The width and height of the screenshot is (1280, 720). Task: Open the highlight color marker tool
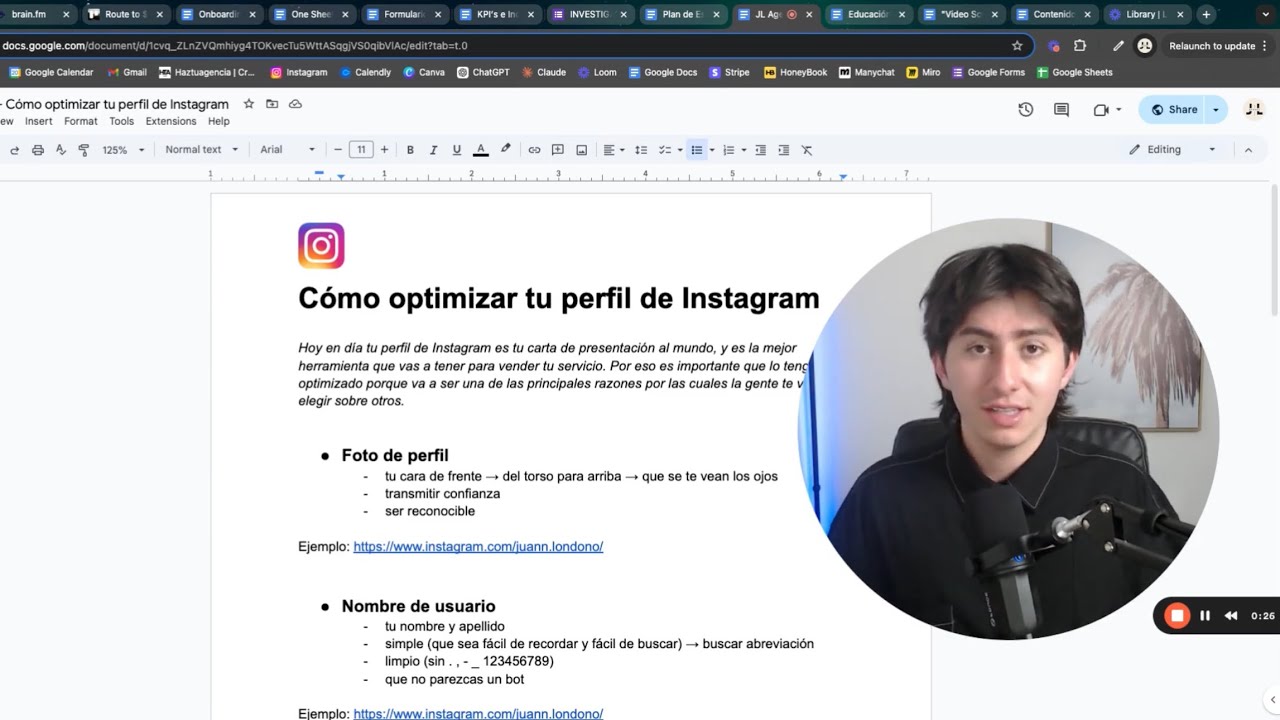[x=505, y=150]
